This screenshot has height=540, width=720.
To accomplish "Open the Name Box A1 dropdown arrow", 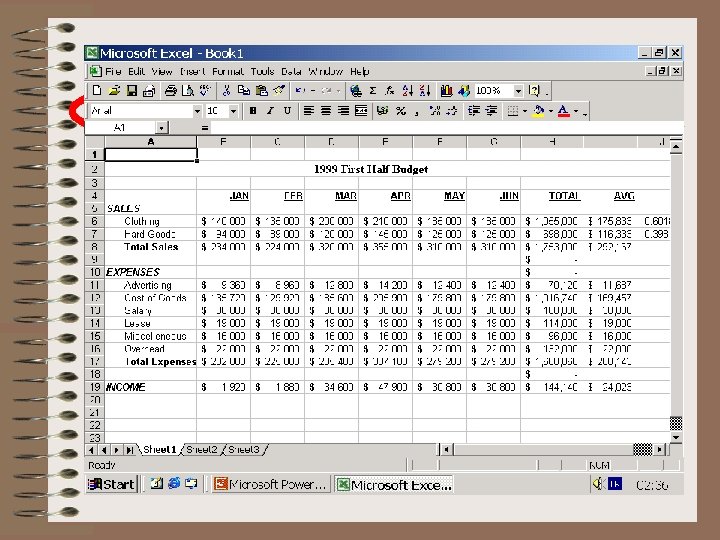I will [x=161, y=128].
